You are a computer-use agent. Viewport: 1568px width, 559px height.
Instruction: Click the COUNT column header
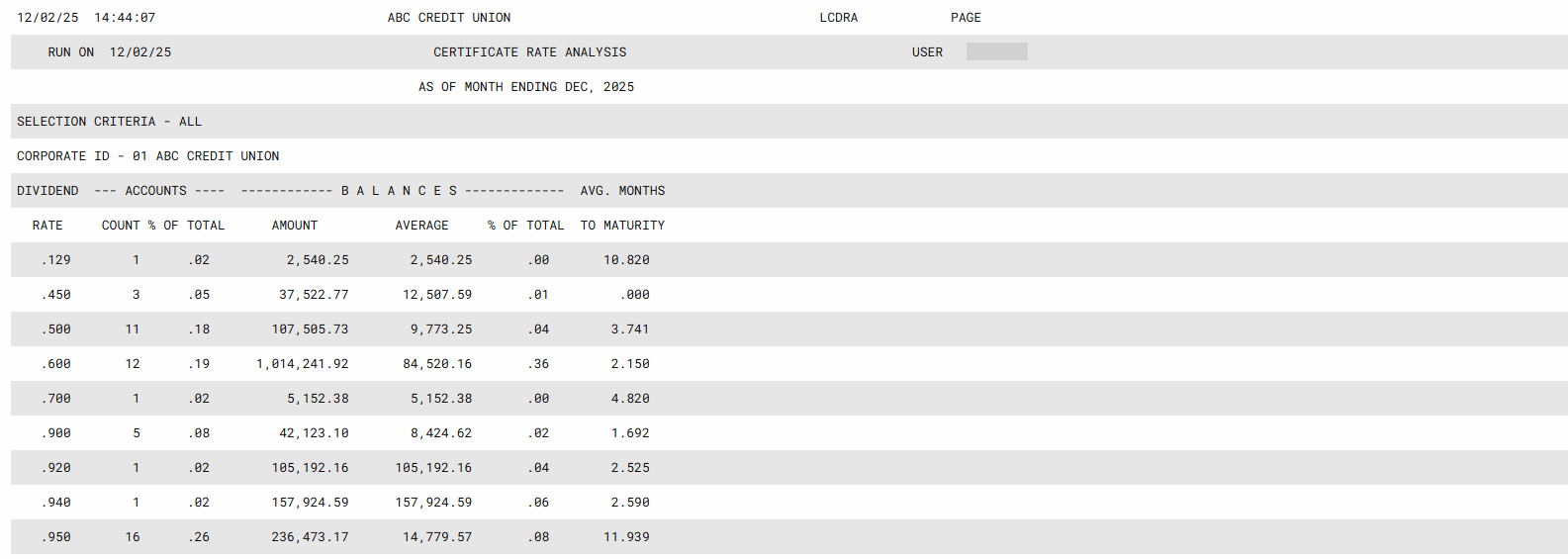(121, 226)
